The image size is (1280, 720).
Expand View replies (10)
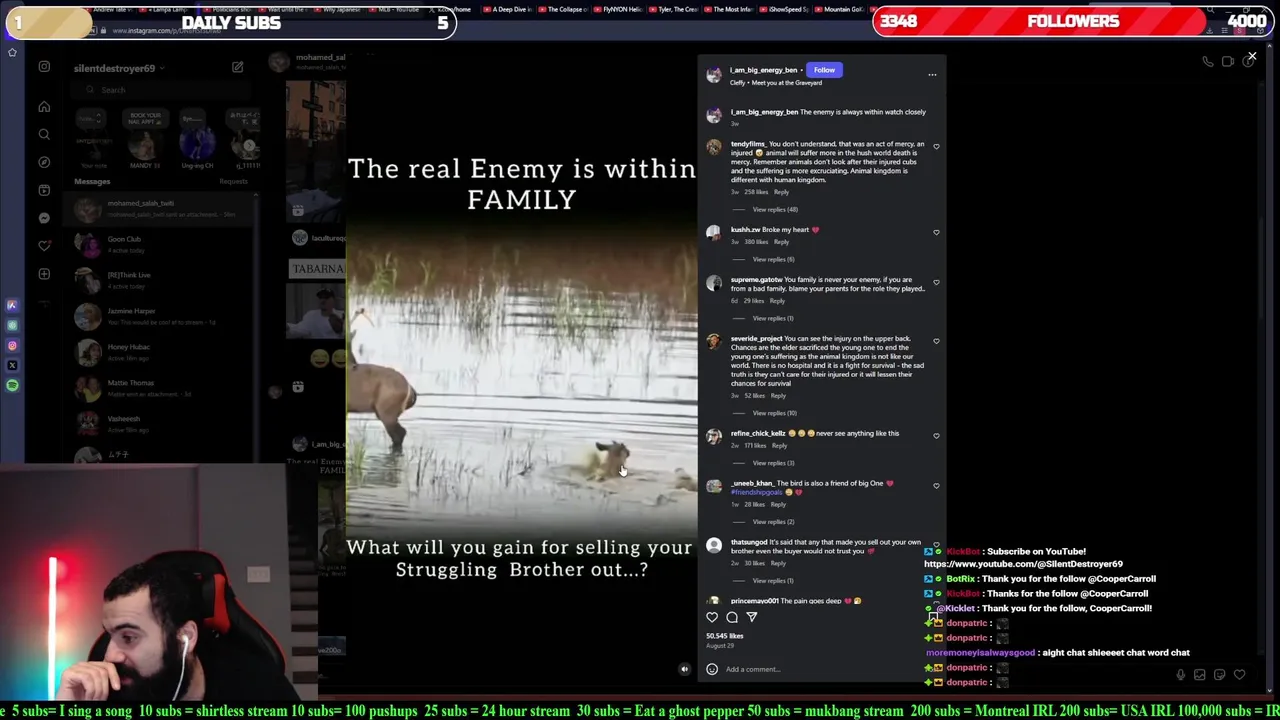click(x=775, y=413)
